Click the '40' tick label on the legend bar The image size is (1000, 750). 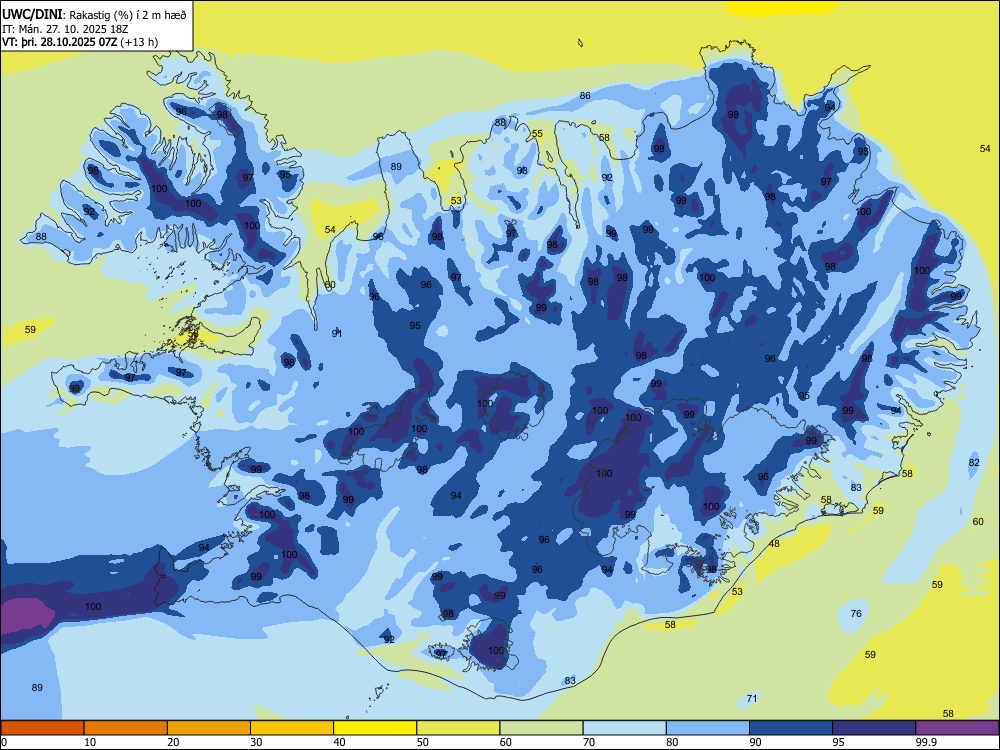[339, 742]
